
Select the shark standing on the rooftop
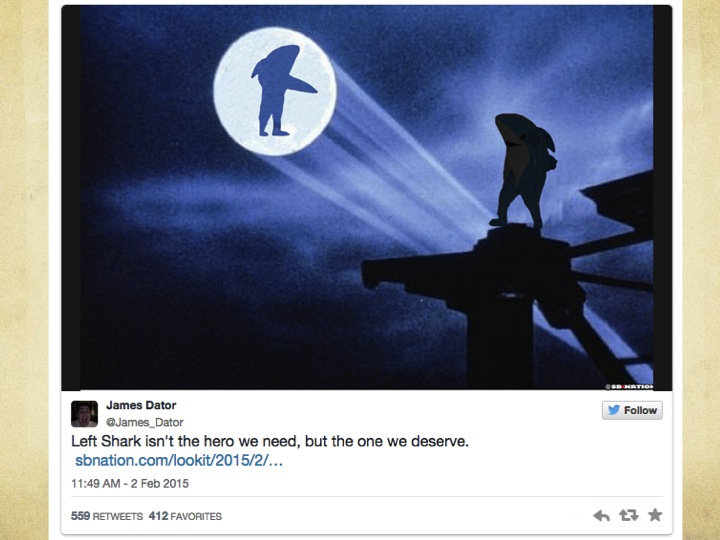(x=523, y=171)
